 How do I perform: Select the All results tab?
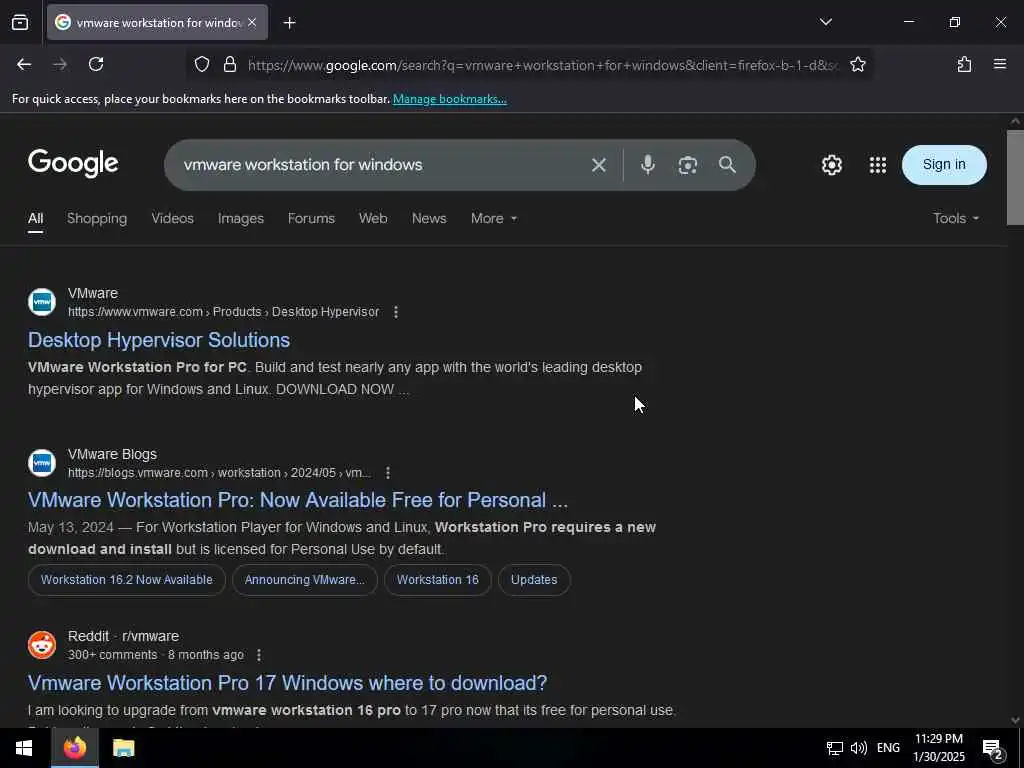pyautogui.click(x=35, y=219)
